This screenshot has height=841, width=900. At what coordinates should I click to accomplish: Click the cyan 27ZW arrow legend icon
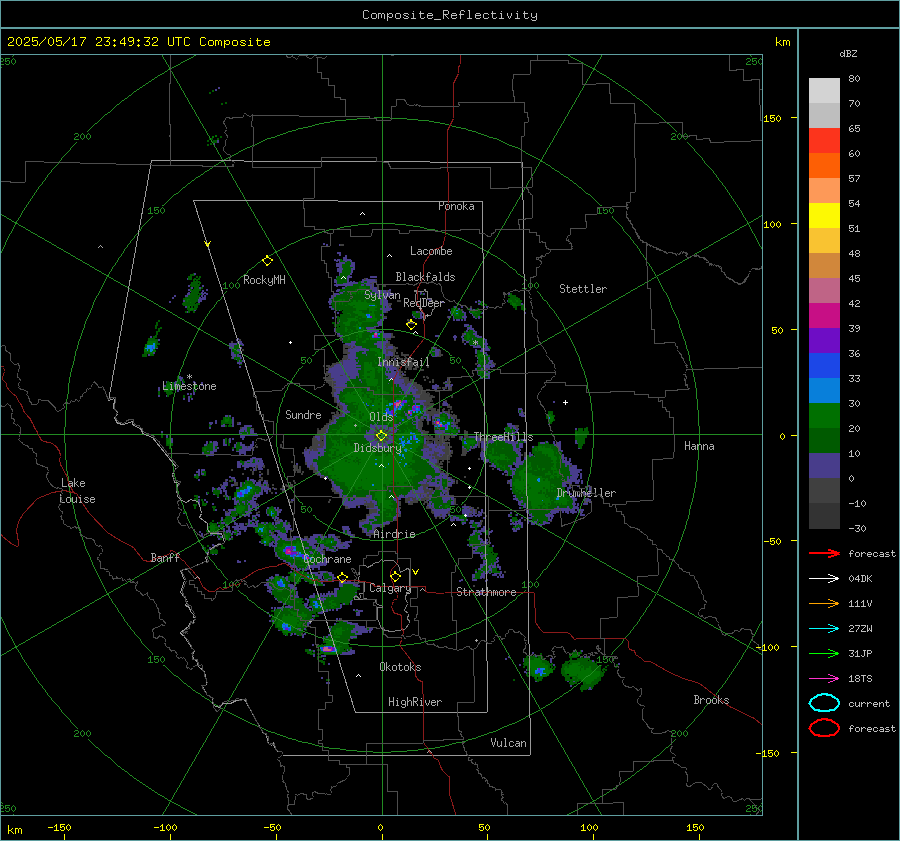point(824,629)
